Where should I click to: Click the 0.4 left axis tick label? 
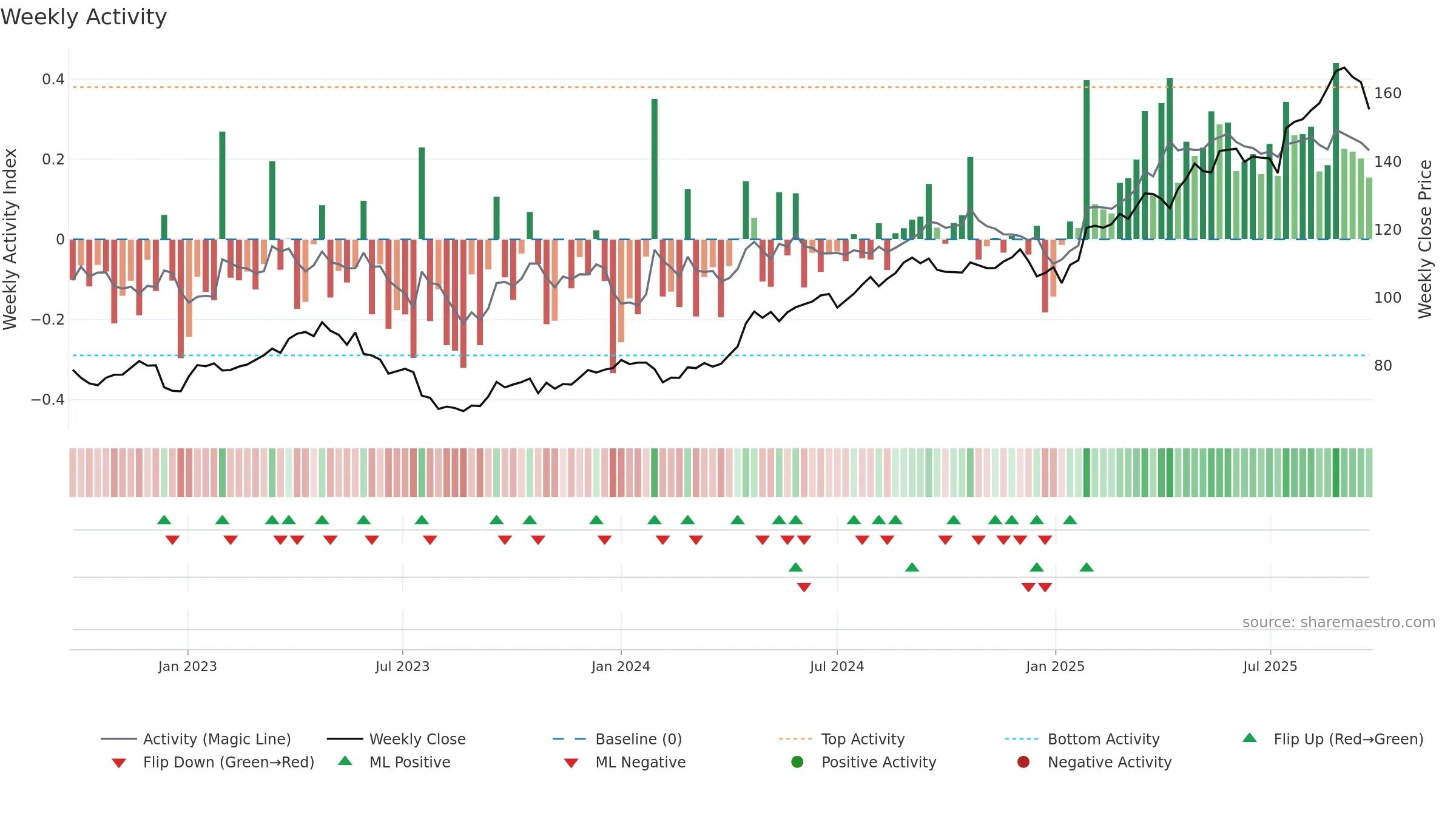tap(53, 79)
